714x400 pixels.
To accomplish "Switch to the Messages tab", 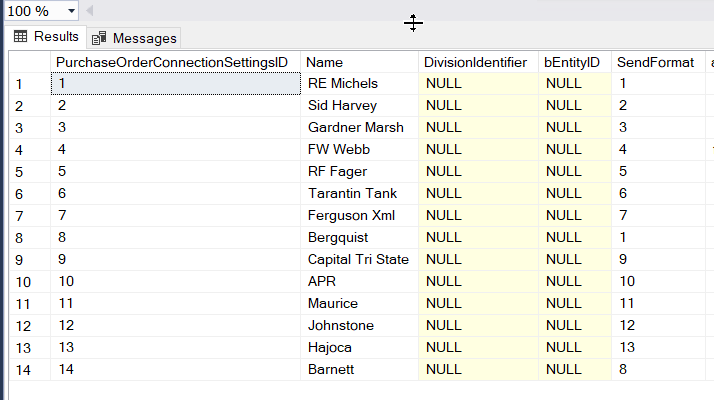I will 134,38.
